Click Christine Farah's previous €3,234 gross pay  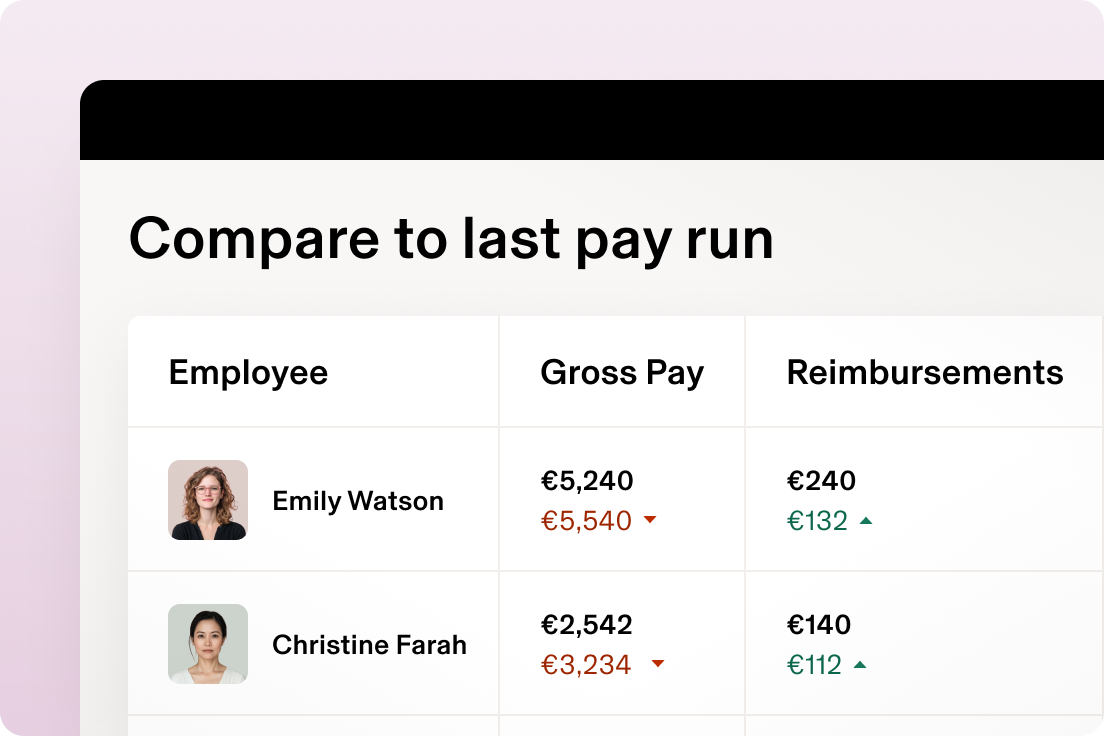(x=585, y=665)
